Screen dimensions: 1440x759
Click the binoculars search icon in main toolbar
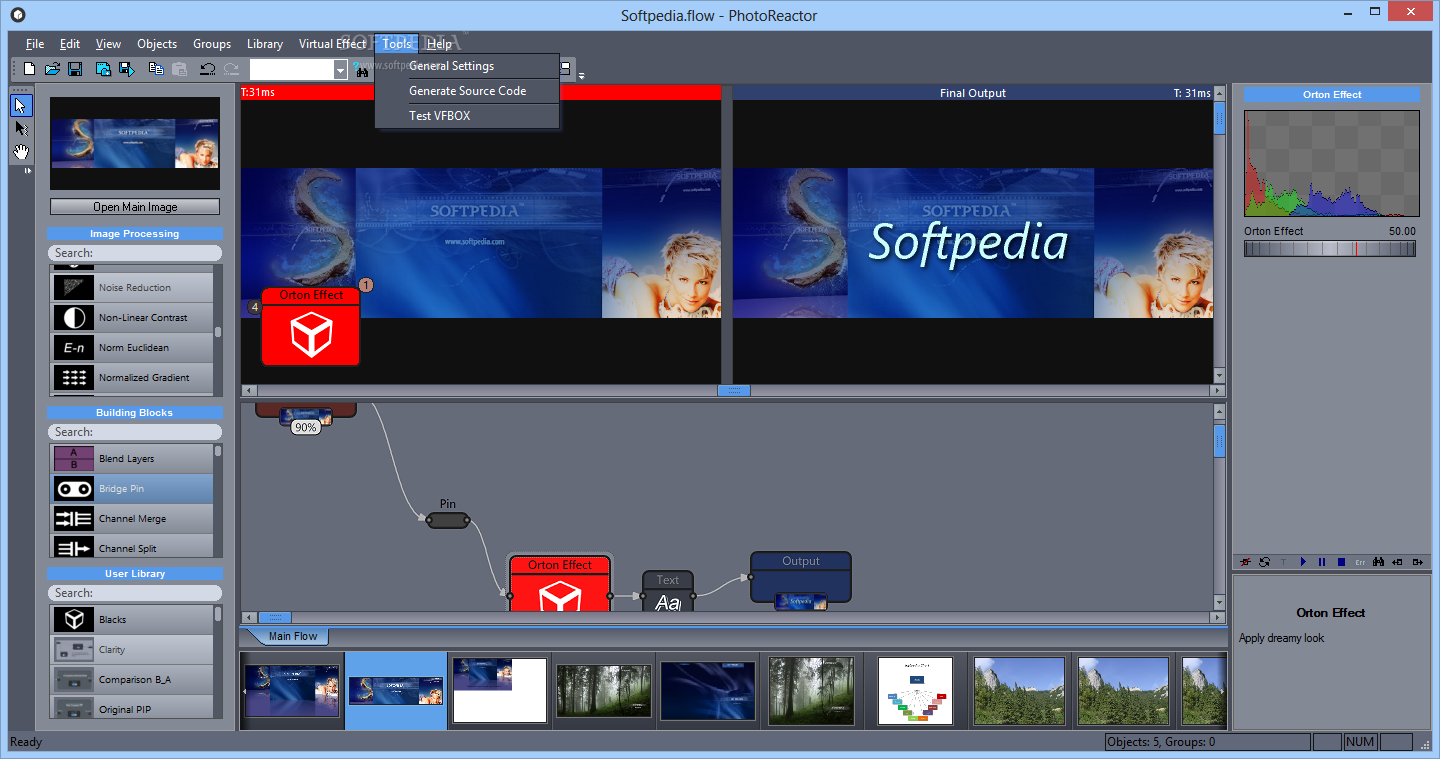pos(362,69)
